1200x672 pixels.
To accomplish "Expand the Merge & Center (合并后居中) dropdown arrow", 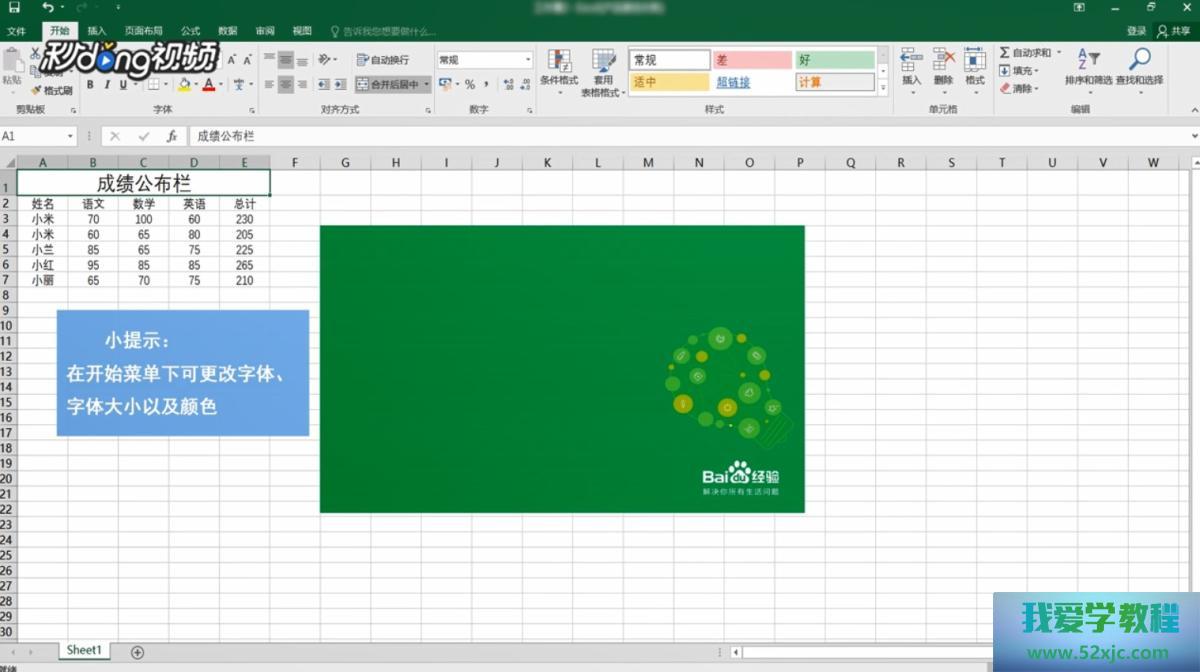I will click(427, 85).
